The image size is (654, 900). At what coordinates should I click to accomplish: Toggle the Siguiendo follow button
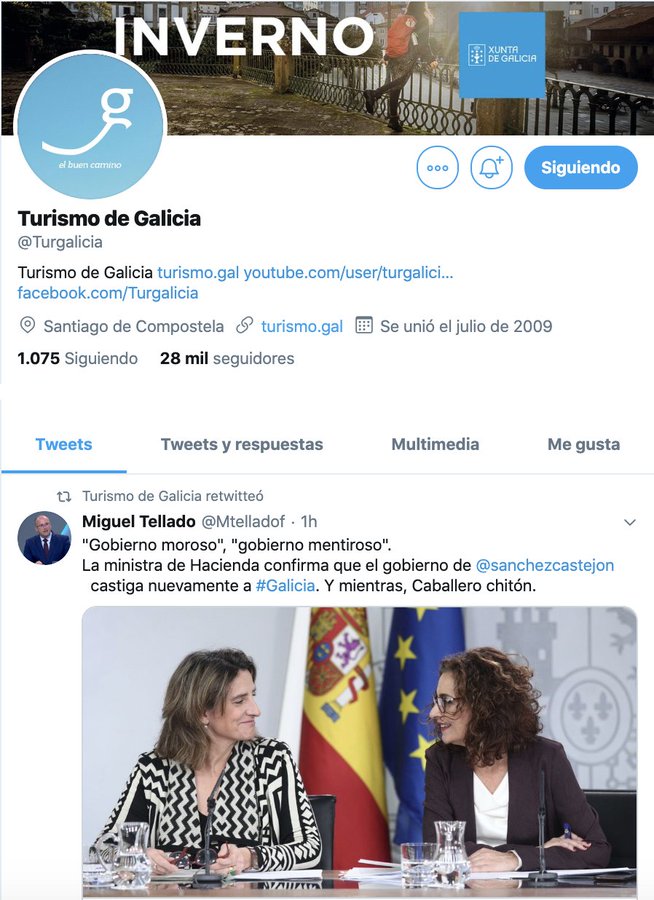click(581, 168)
